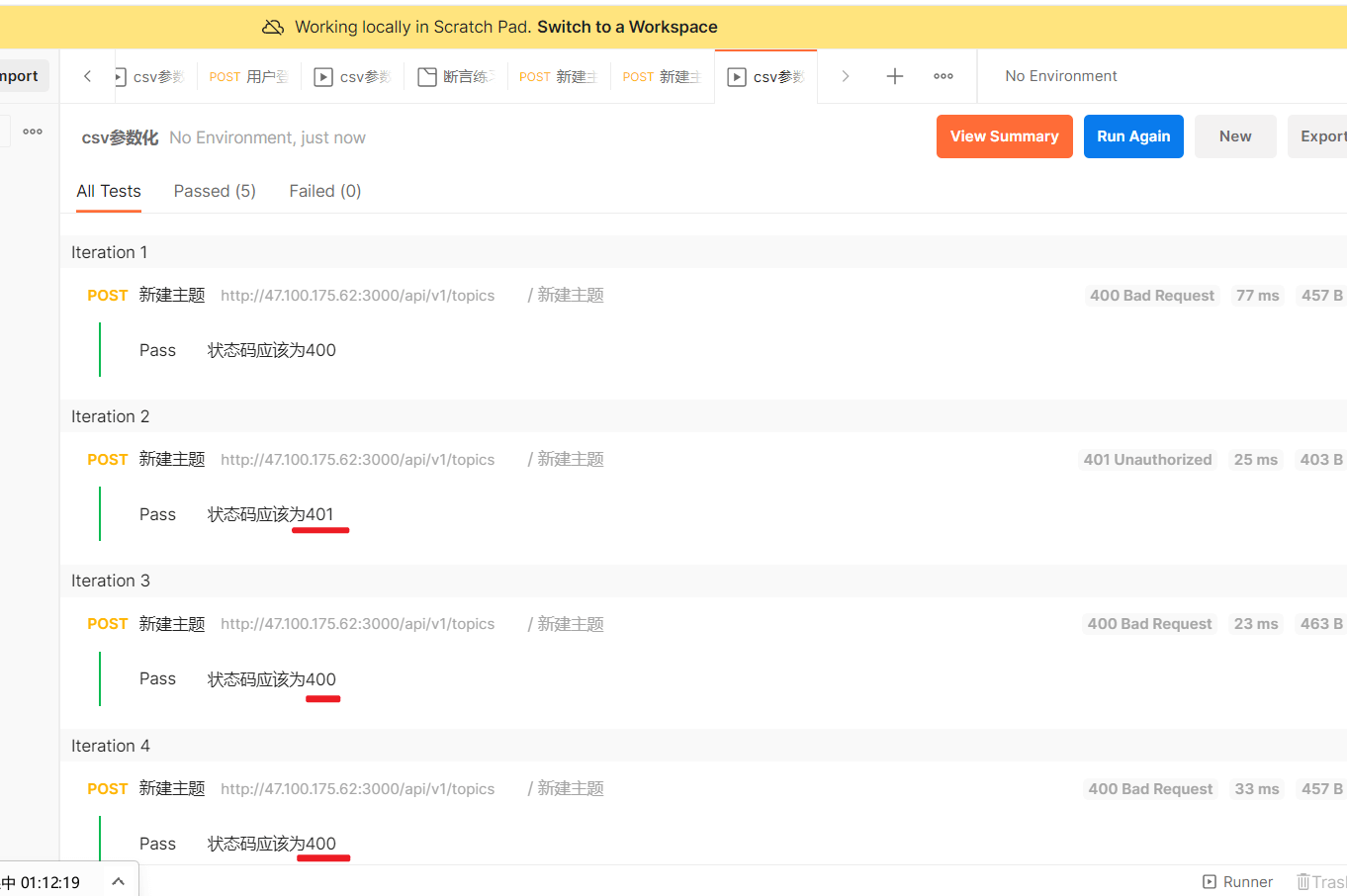Click the 01:12:19 clock readout
The height and width of the screenshot is (896, 1347).
50,882
